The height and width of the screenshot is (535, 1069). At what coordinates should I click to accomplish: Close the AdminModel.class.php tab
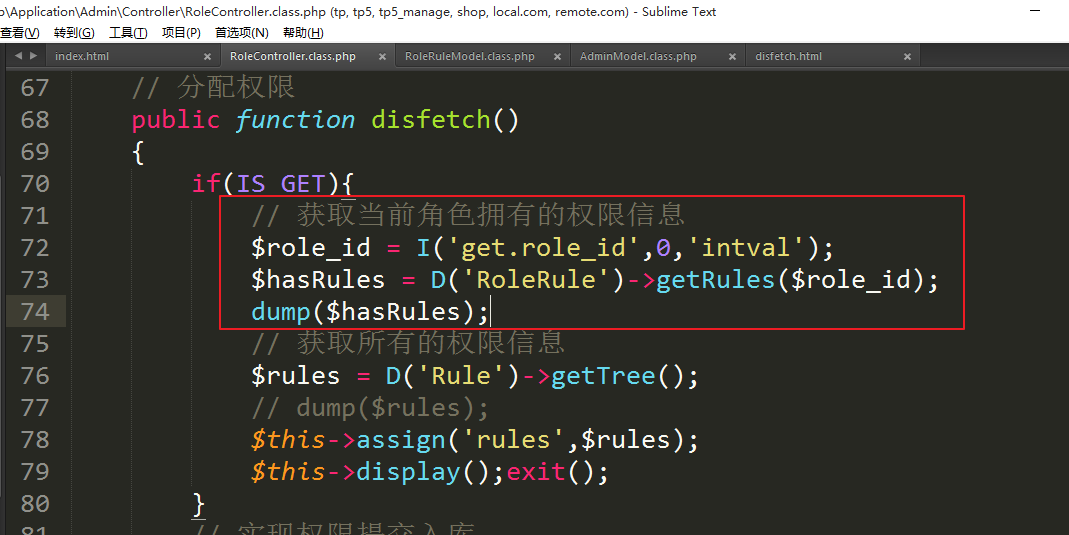coord(732,57)
